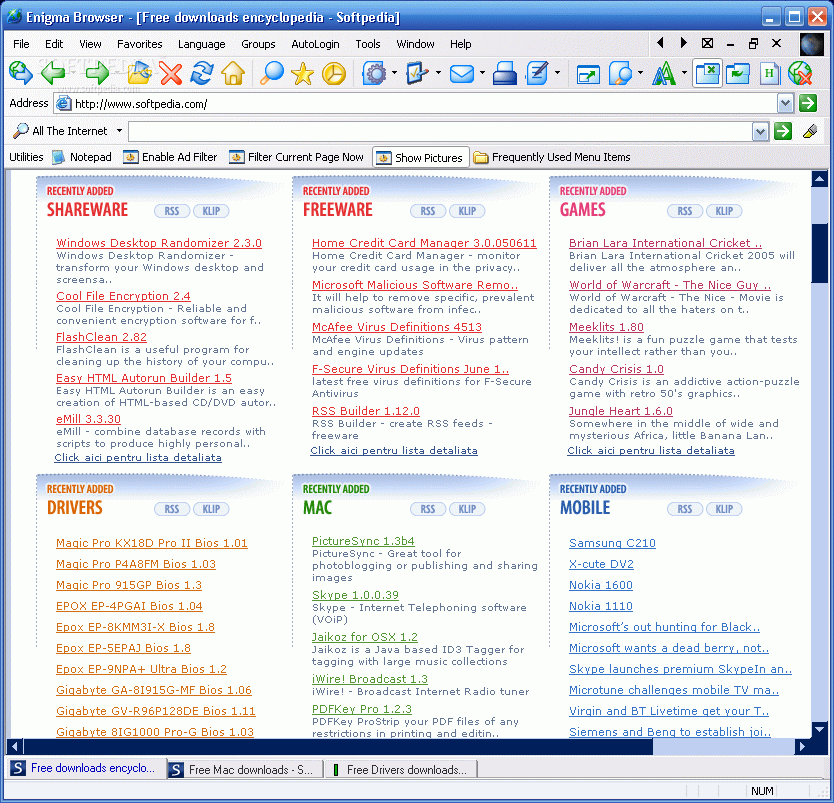Click the green-arrow windows icon right of it
834x803 pixels.
point(738,73)
